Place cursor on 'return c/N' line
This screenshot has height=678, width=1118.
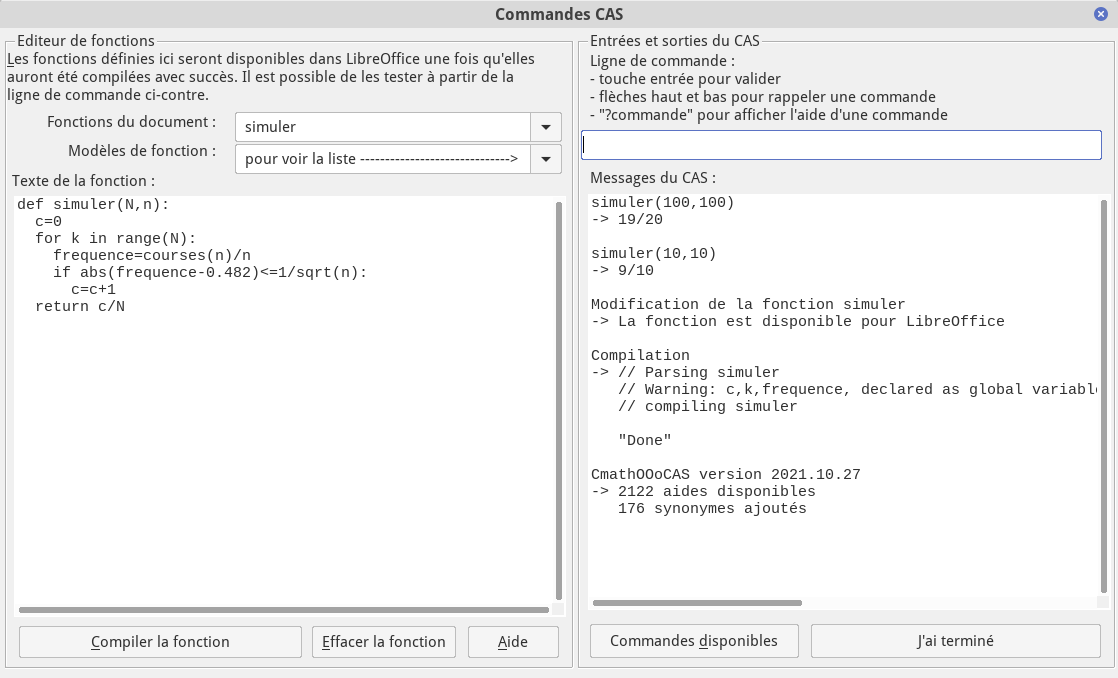point(80,306)
